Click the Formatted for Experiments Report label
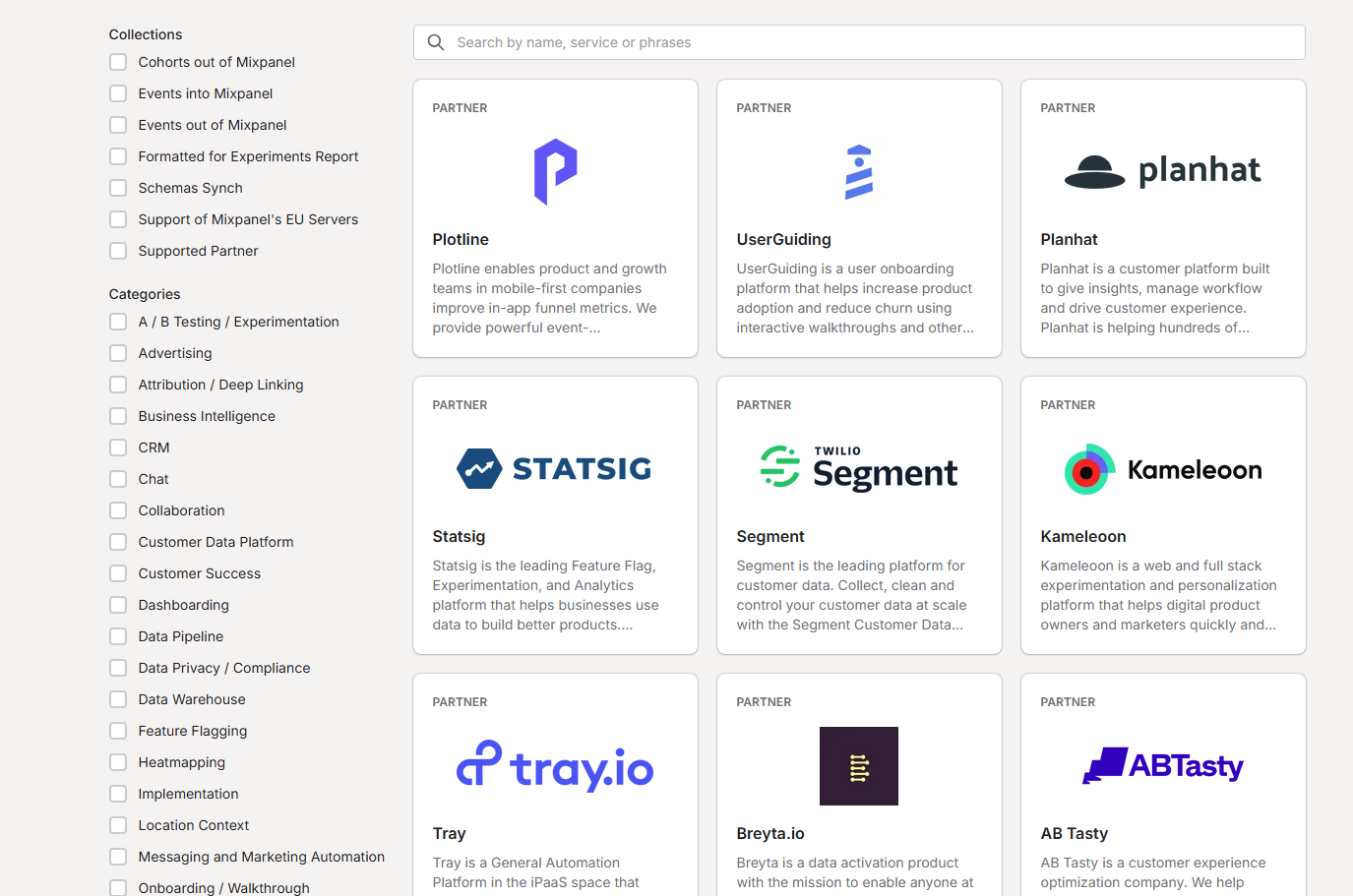 (248, 156)
